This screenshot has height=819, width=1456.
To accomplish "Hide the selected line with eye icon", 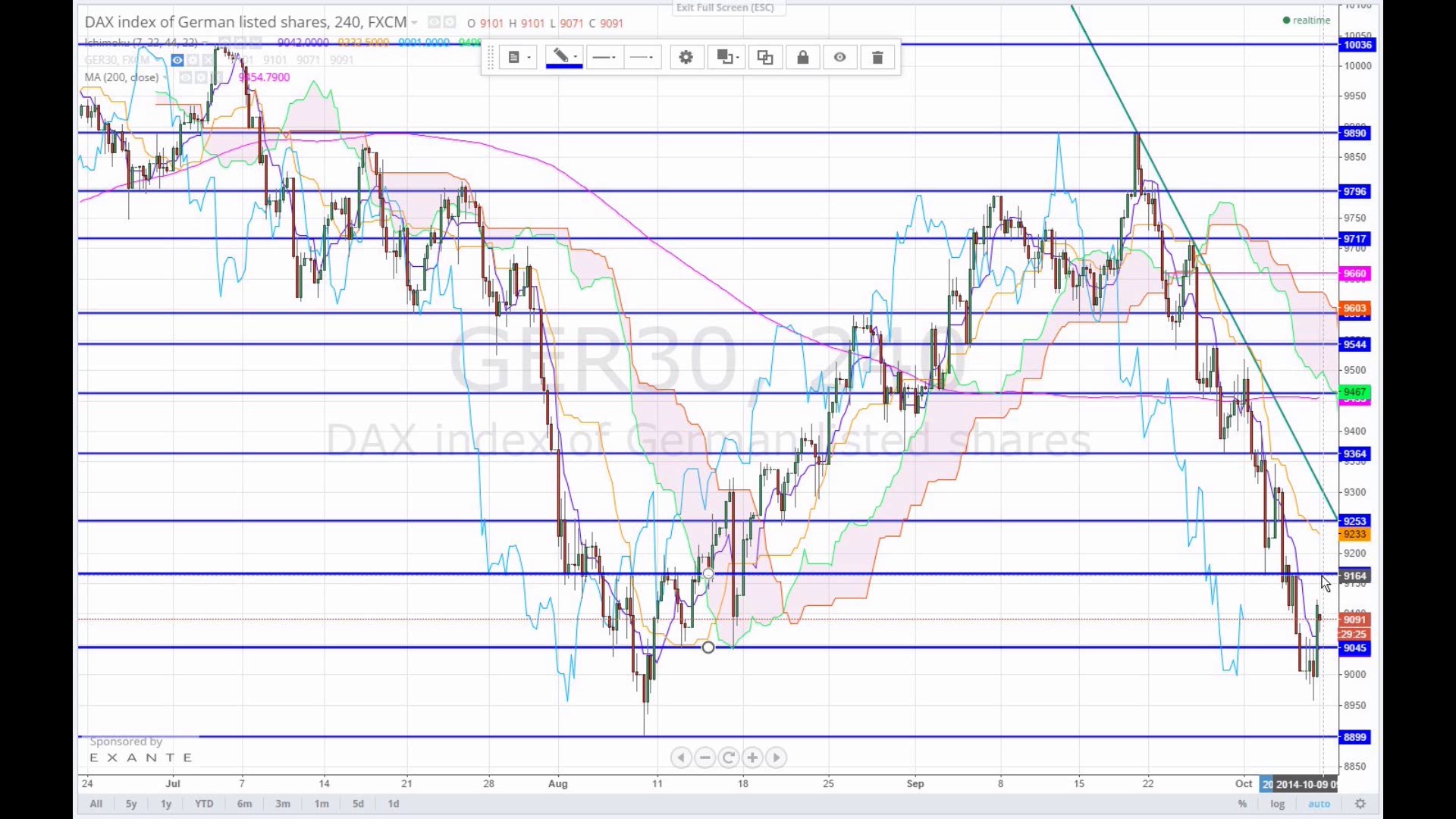I will [x=840, y=58].
